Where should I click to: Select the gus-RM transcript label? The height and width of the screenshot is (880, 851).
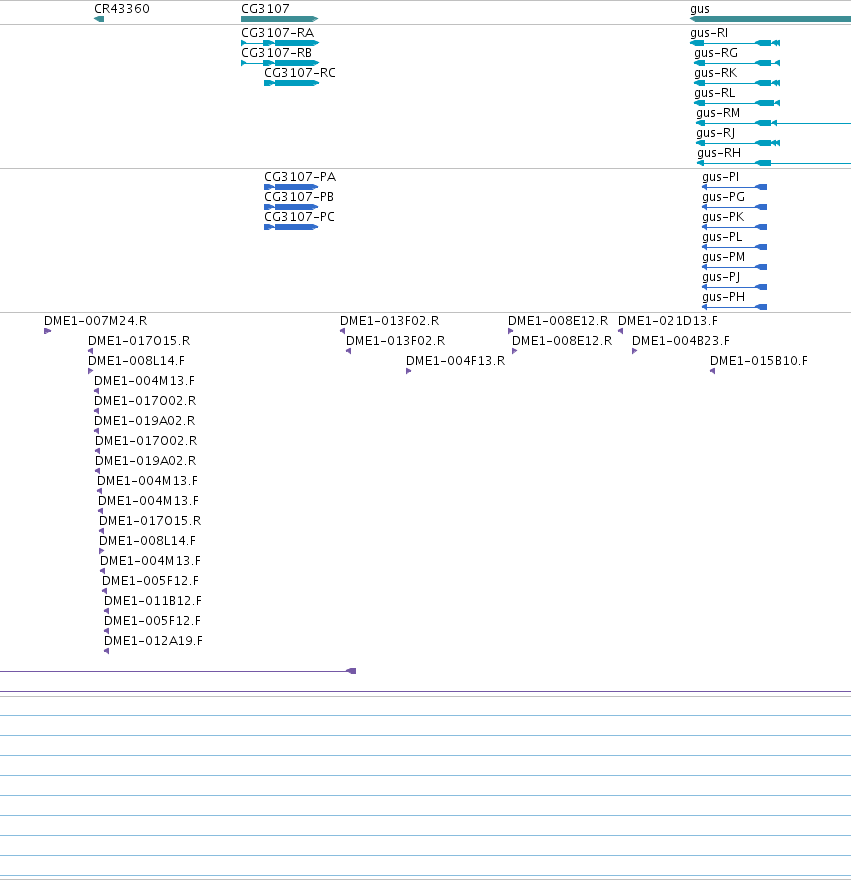718,113
